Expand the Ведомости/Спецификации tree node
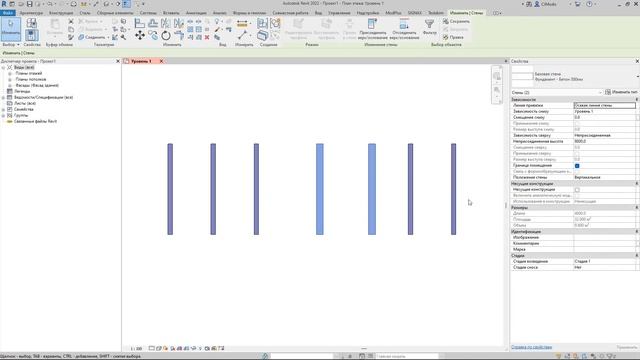 point(4,98)
